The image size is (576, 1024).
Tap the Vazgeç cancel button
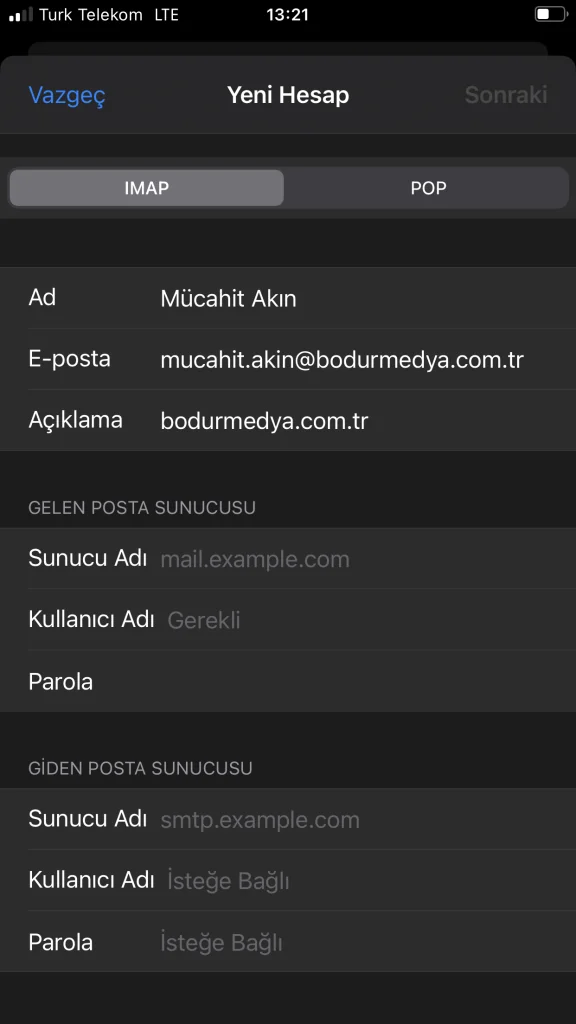point(67,95)
